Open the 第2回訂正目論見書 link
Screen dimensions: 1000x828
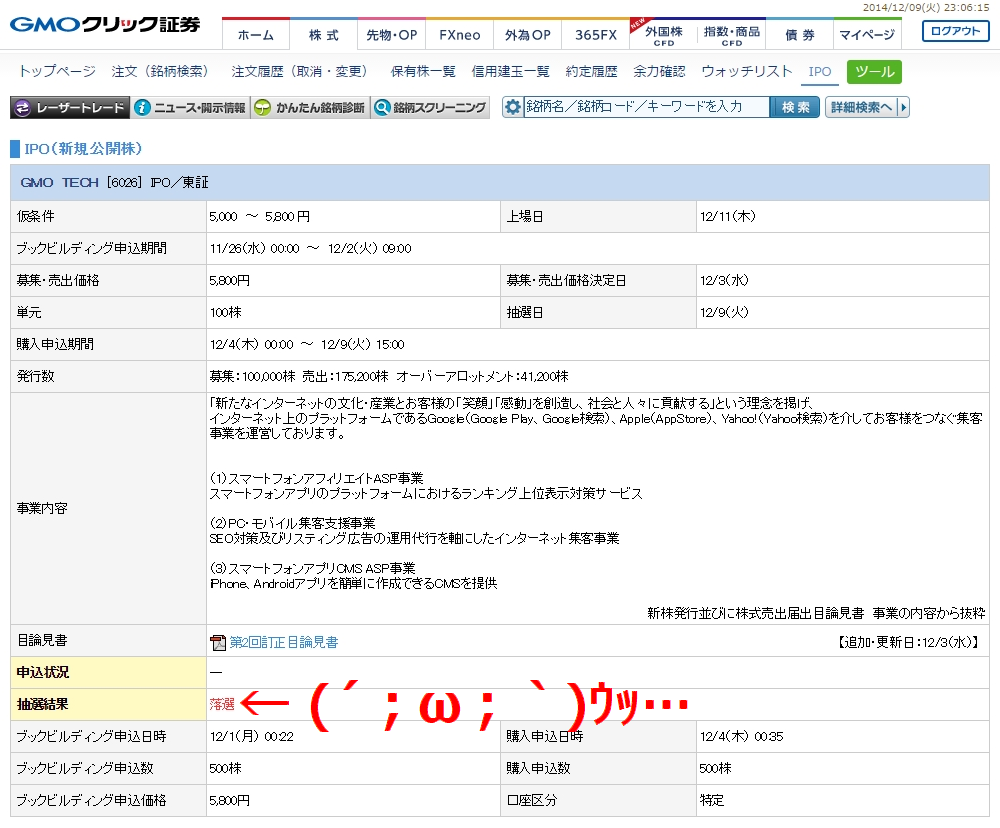click(x=284, y=642)
